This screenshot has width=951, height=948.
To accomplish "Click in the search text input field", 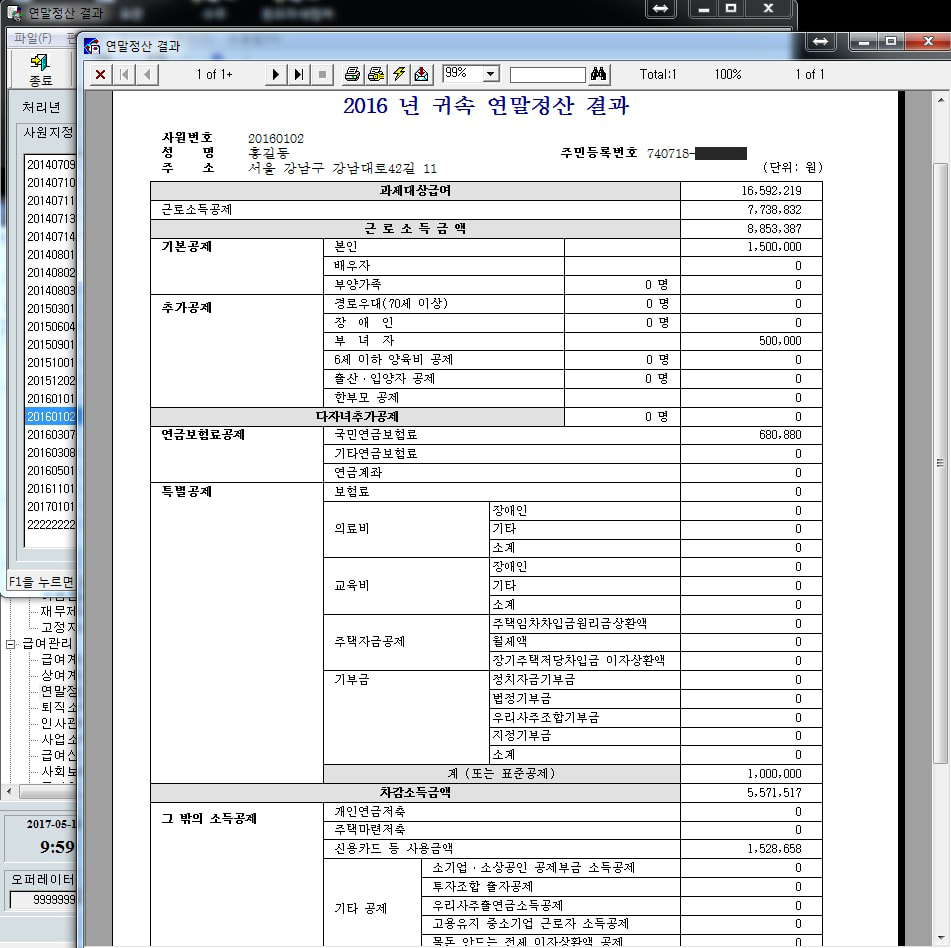I will [547, 75].
